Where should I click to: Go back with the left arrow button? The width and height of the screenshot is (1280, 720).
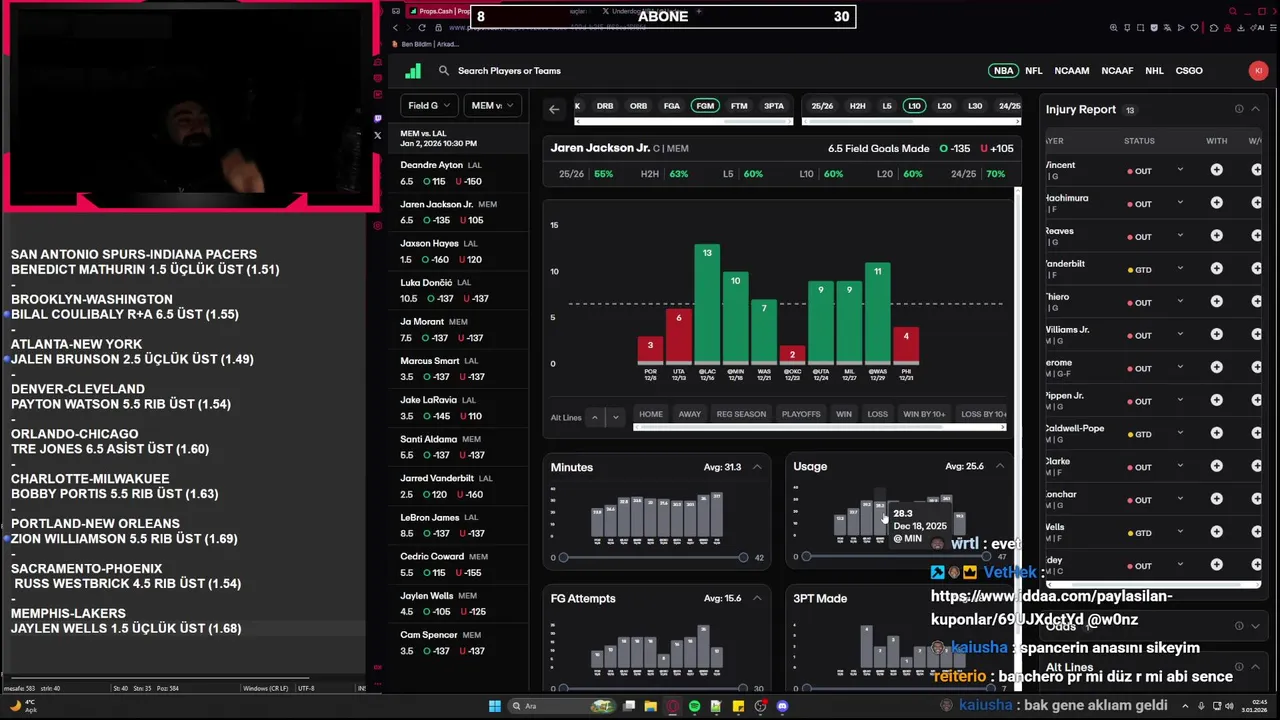[x=554, y=109]
